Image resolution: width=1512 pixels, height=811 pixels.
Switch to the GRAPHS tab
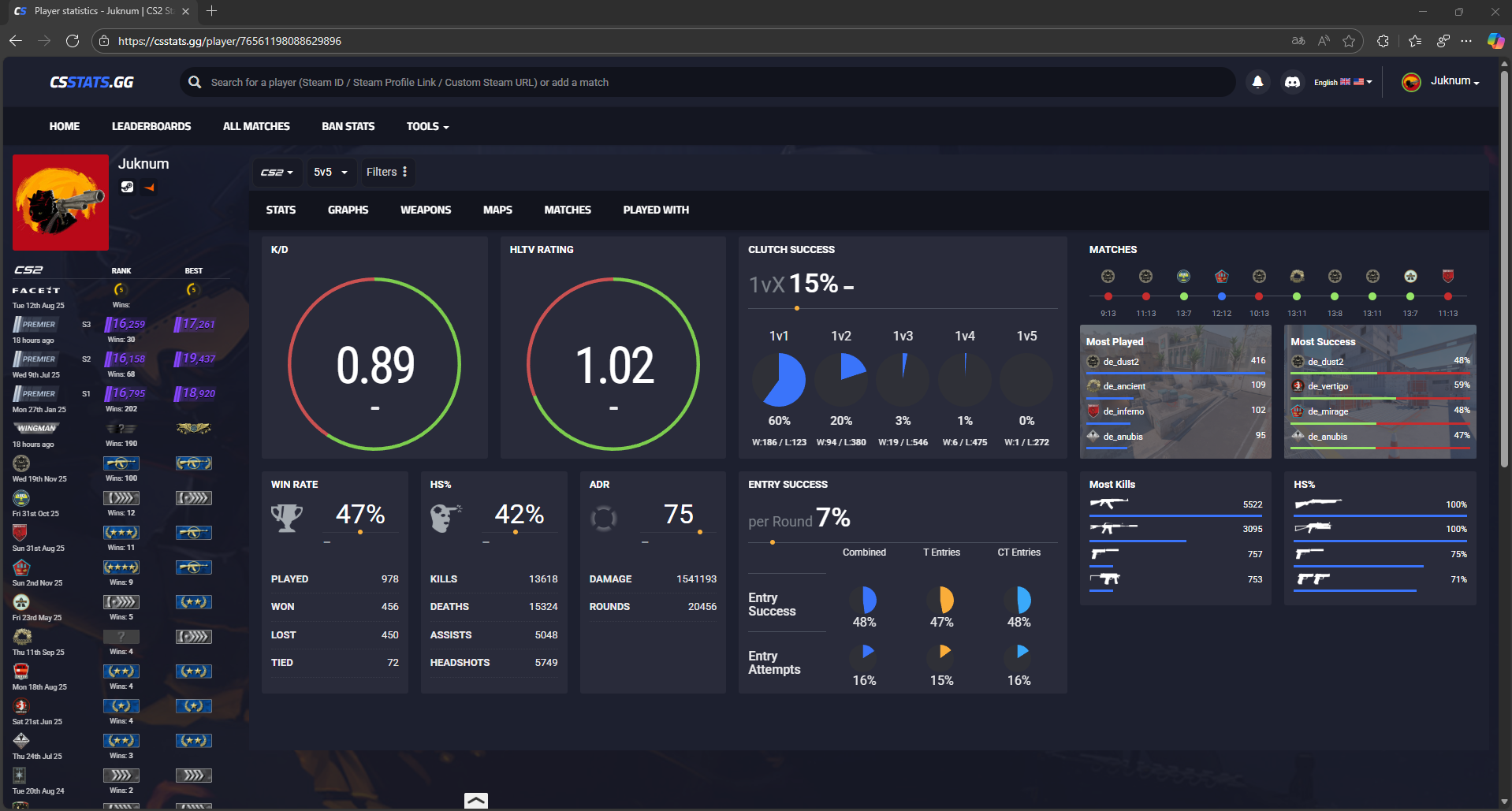click(348, 210)
